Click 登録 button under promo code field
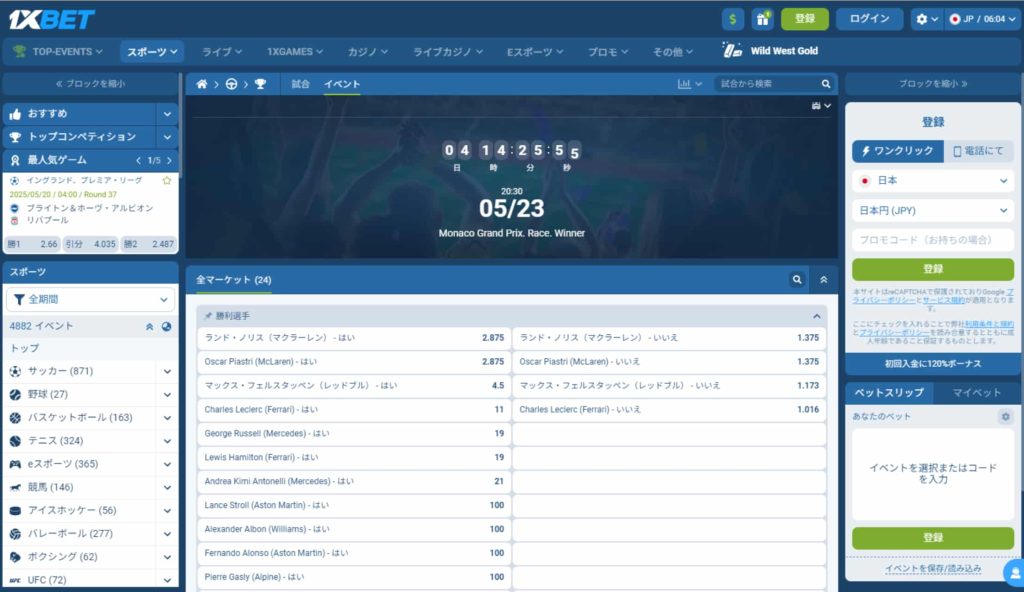The image size is (1024, 592). click(x=933, y=269)
